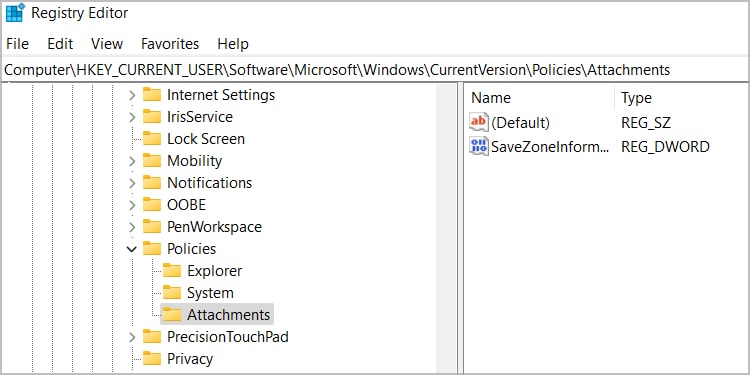Open the Edit menu
Viewport: 750px width, 375px height.
click(x=60, y=44)
